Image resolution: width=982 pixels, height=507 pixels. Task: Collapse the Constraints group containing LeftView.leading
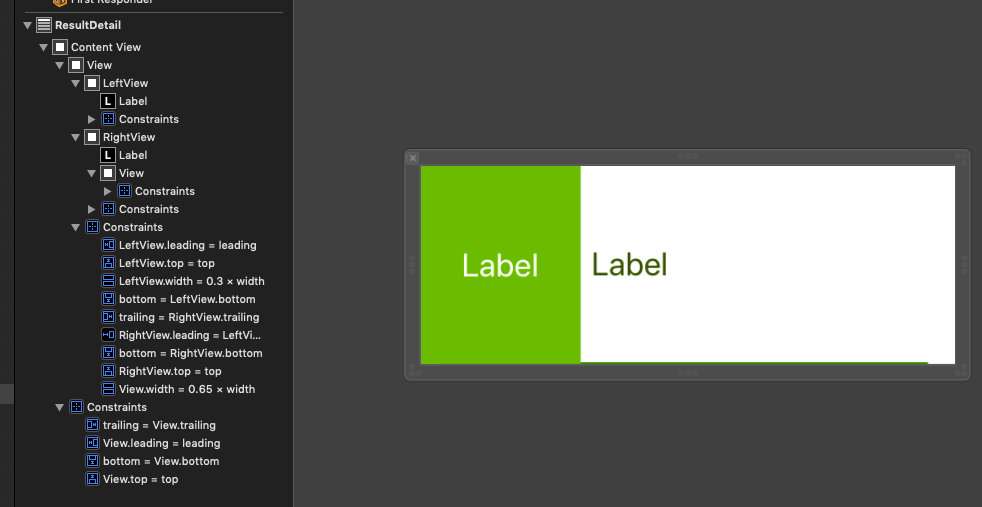(x=76, y=227)
